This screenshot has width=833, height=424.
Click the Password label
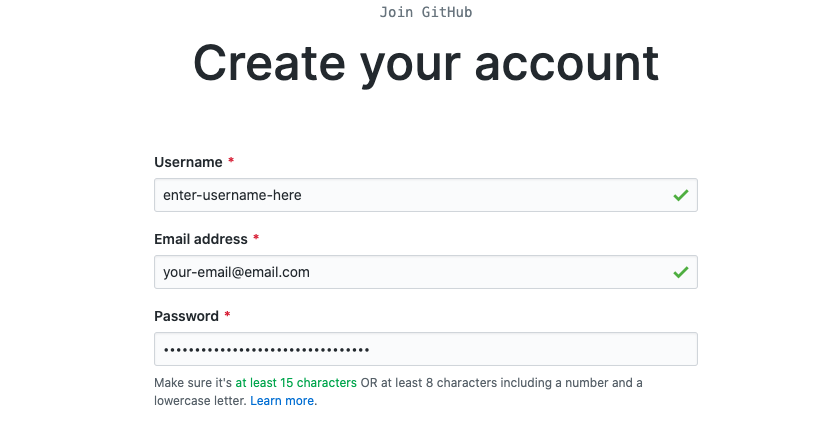pos(186,316)
